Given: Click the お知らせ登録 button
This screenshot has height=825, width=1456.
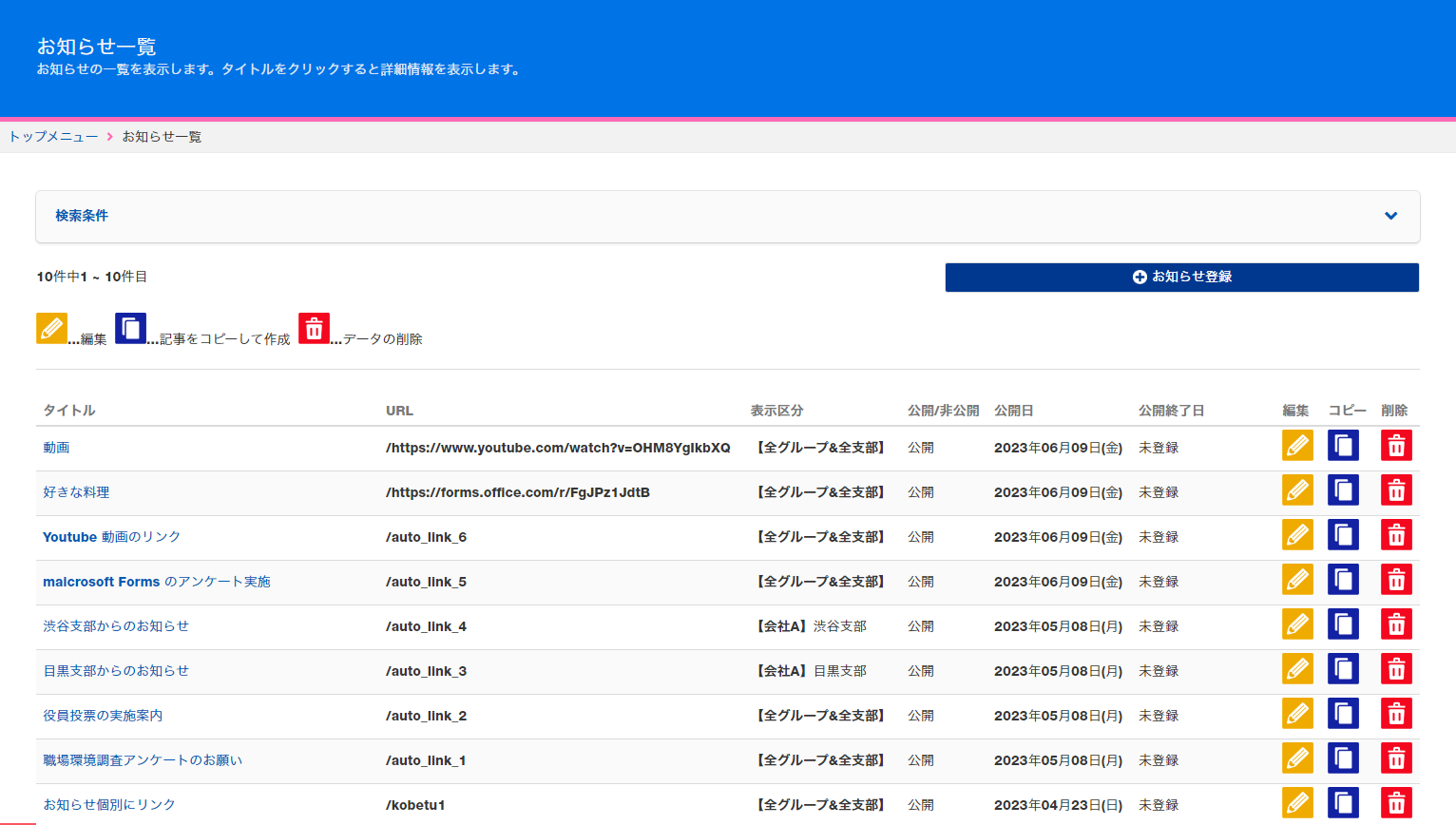Looking at the screenshot, I should (x=1181, y=277).
